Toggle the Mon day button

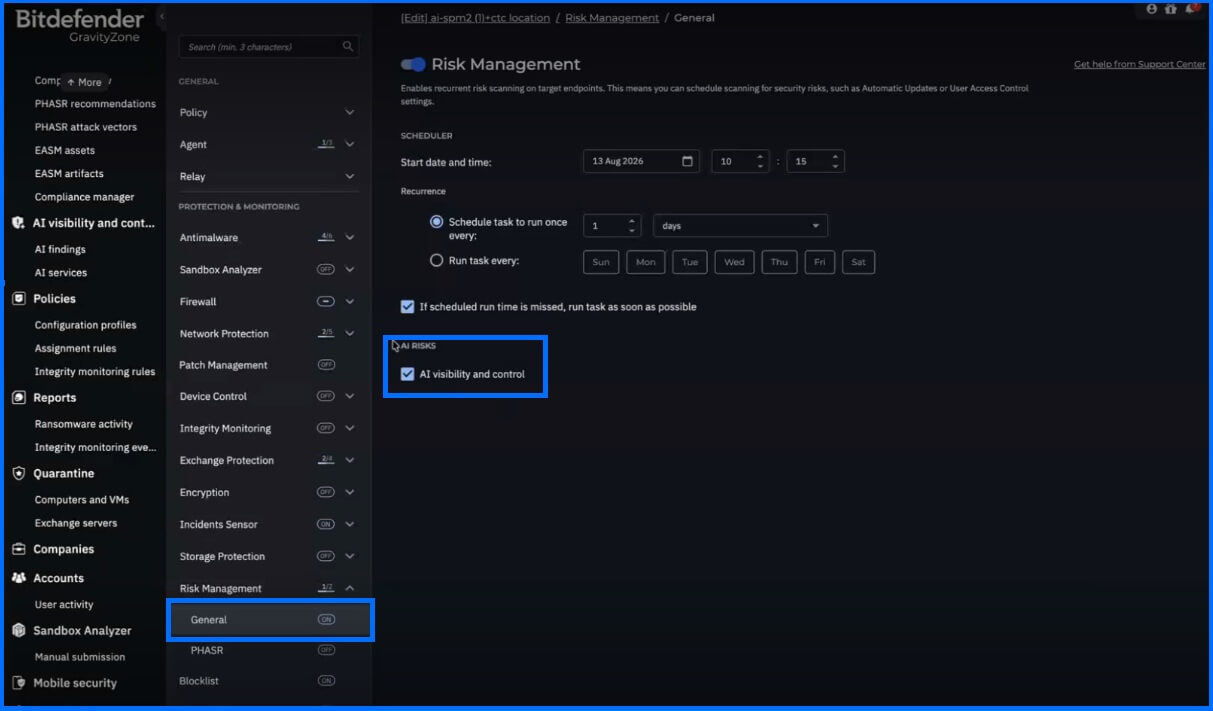tap(646, 262)
